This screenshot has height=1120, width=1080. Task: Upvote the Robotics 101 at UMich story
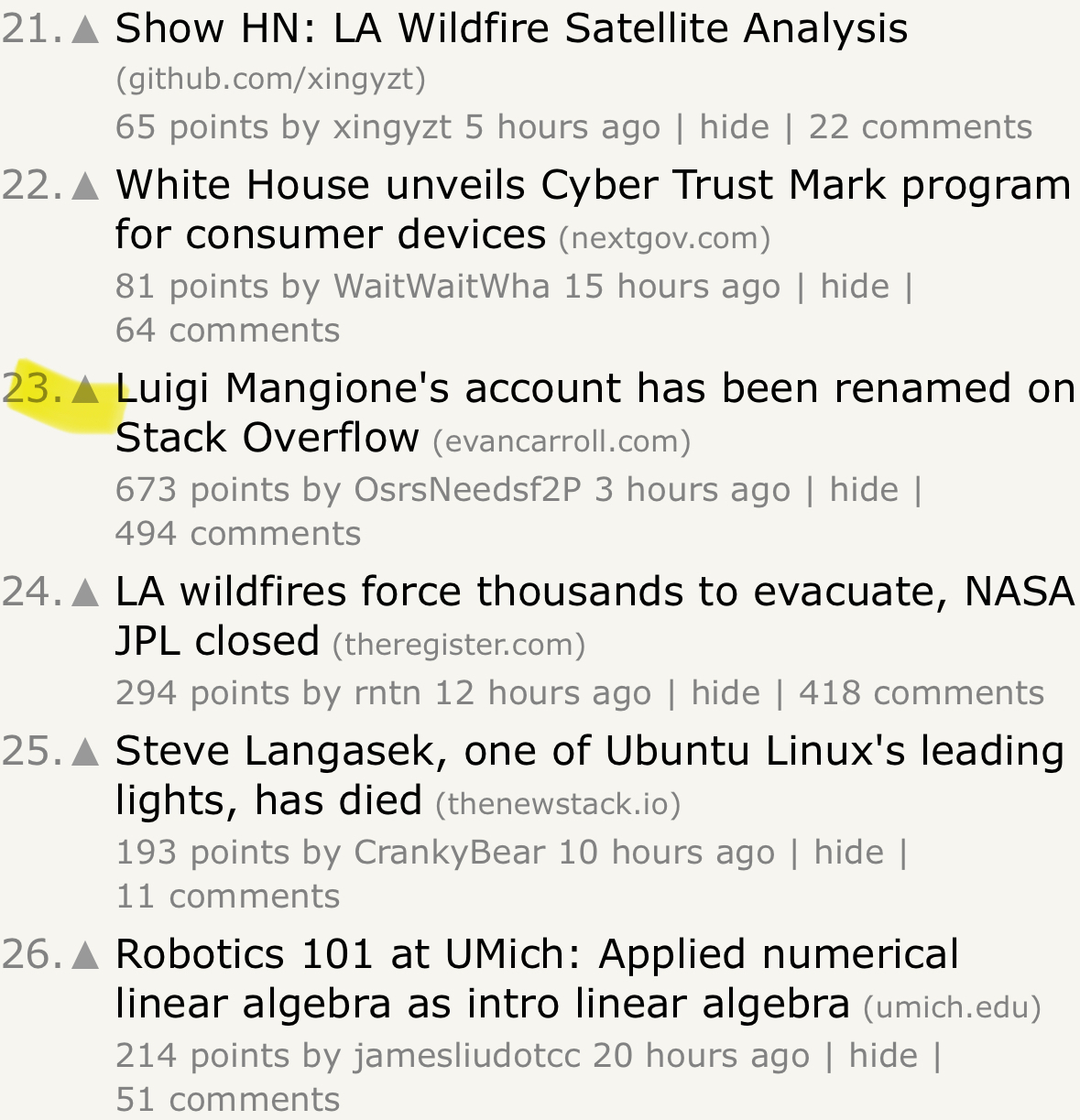[x=85, y=956]
